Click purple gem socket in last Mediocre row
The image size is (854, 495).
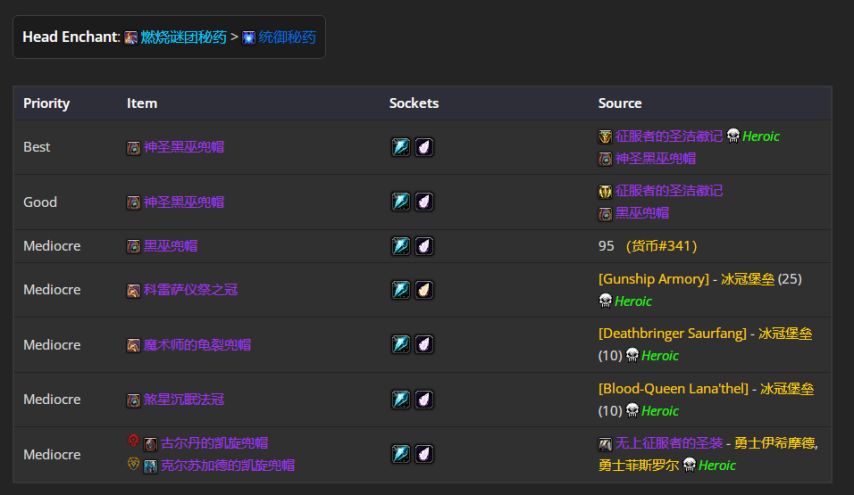(x=424, y=454)
